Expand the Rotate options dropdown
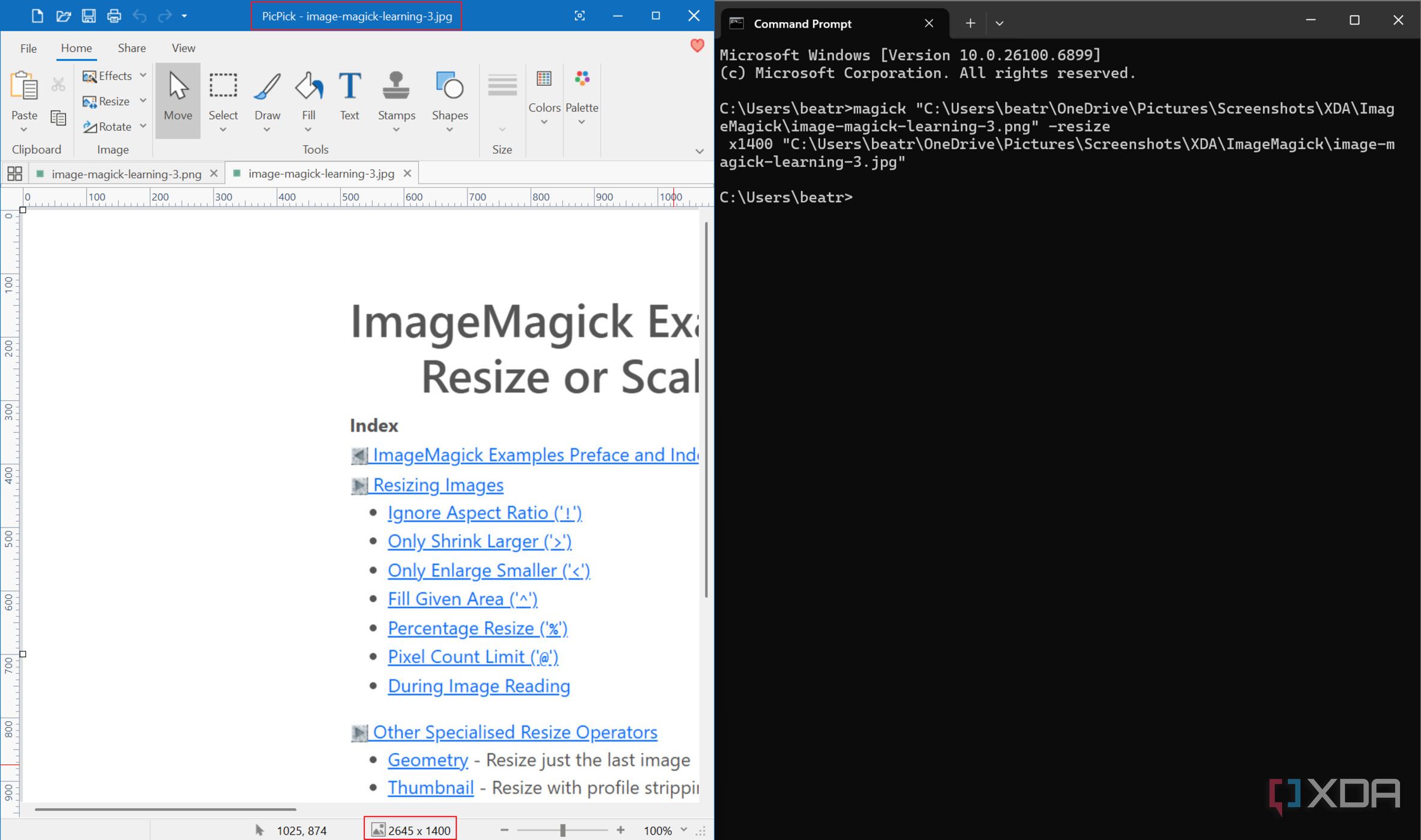Screen dimensions: 1421x840 (x=143, y=126)
